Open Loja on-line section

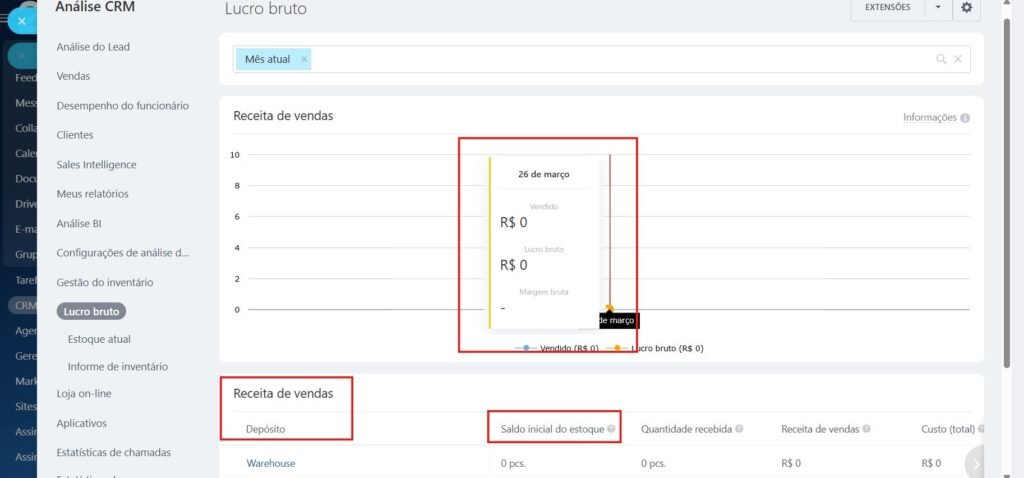(84, 394)
